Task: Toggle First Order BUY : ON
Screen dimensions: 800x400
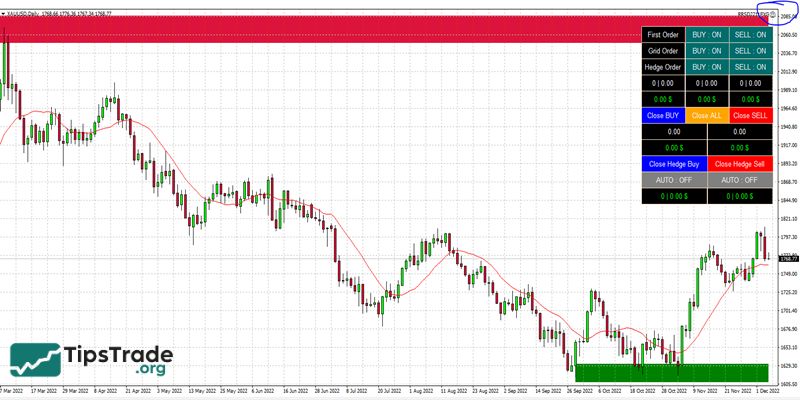Action: (705, 34)
